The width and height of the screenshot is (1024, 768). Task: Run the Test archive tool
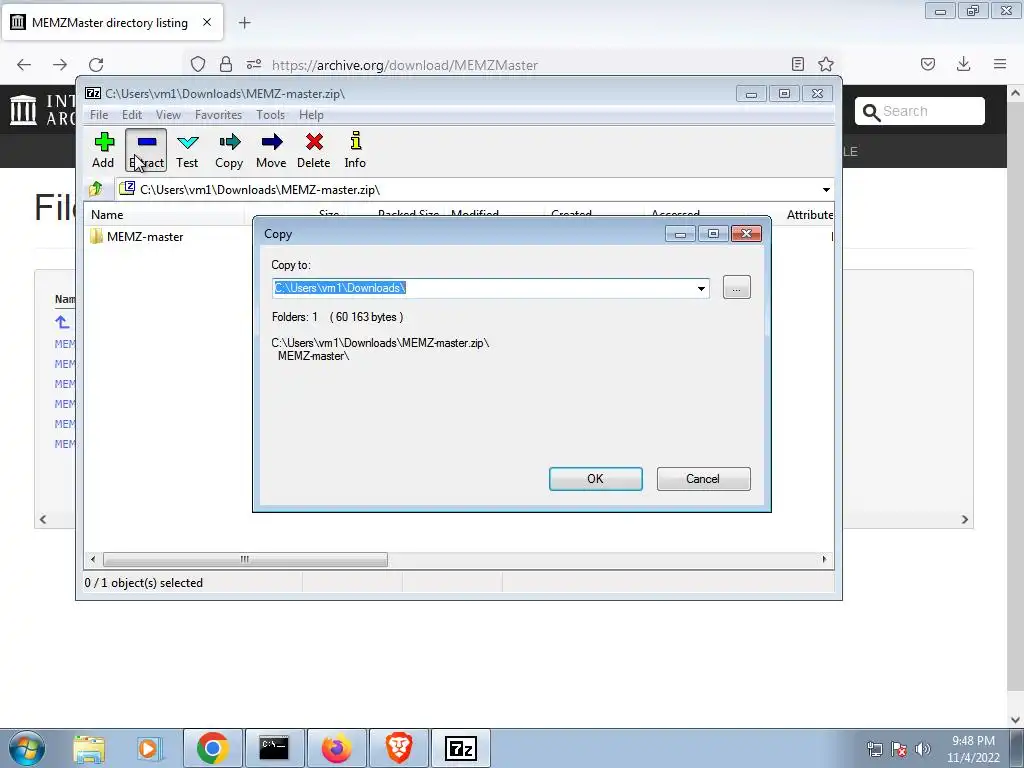click(187, 150)
